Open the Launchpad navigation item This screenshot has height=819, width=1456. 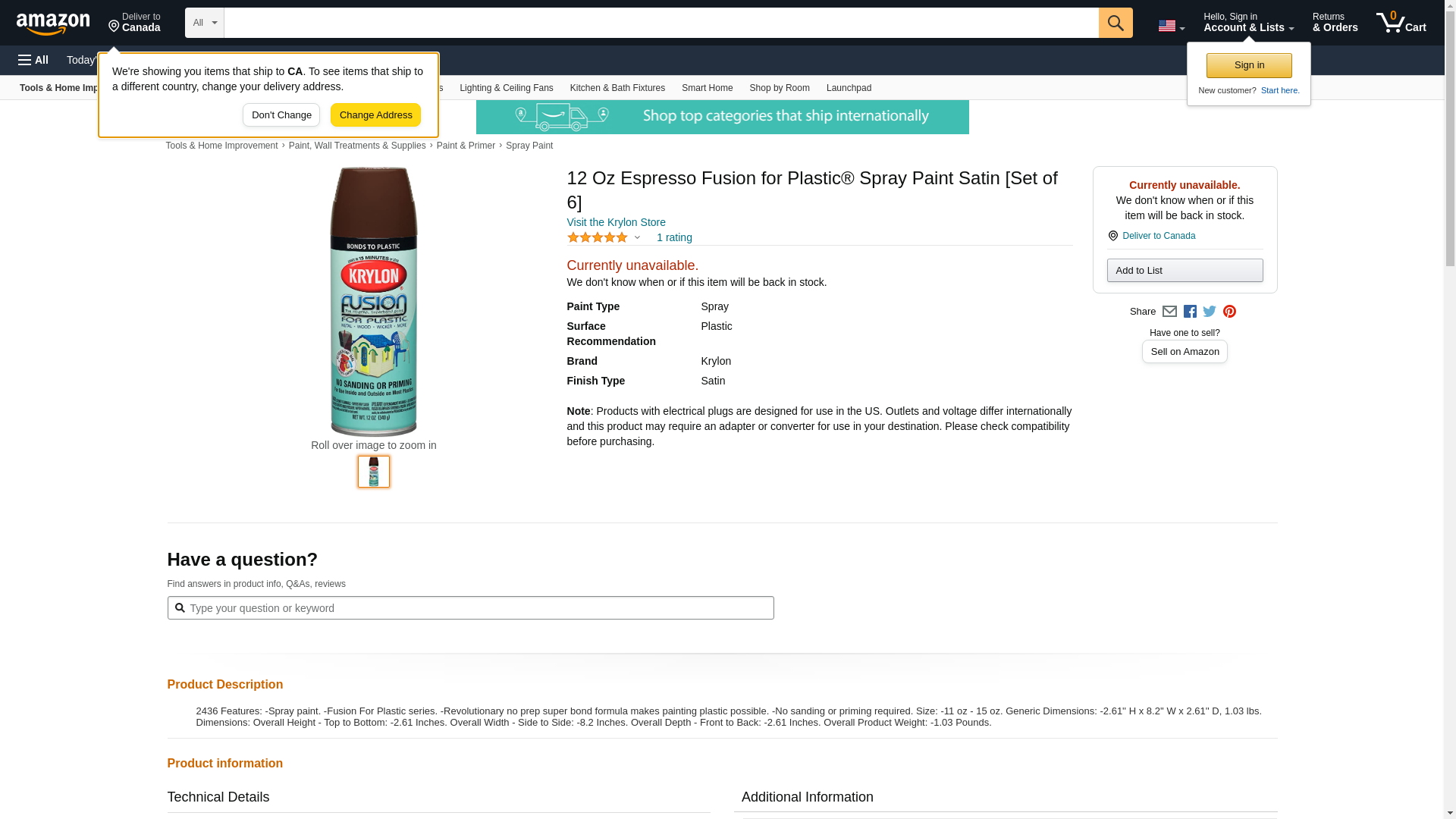(848, 88)
